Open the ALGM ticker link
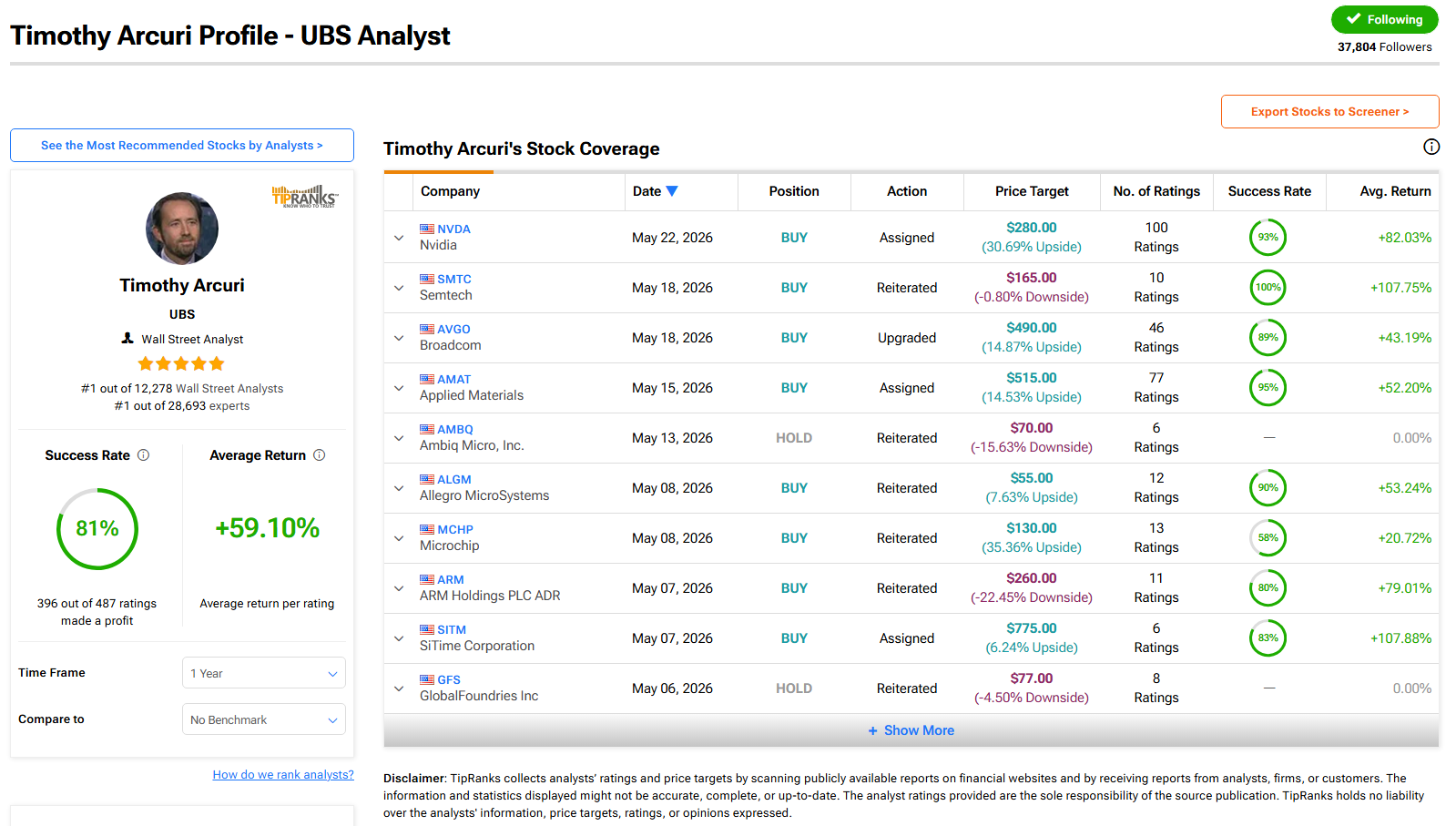This screenshot has width=1456, height=826. coord(454,480)
